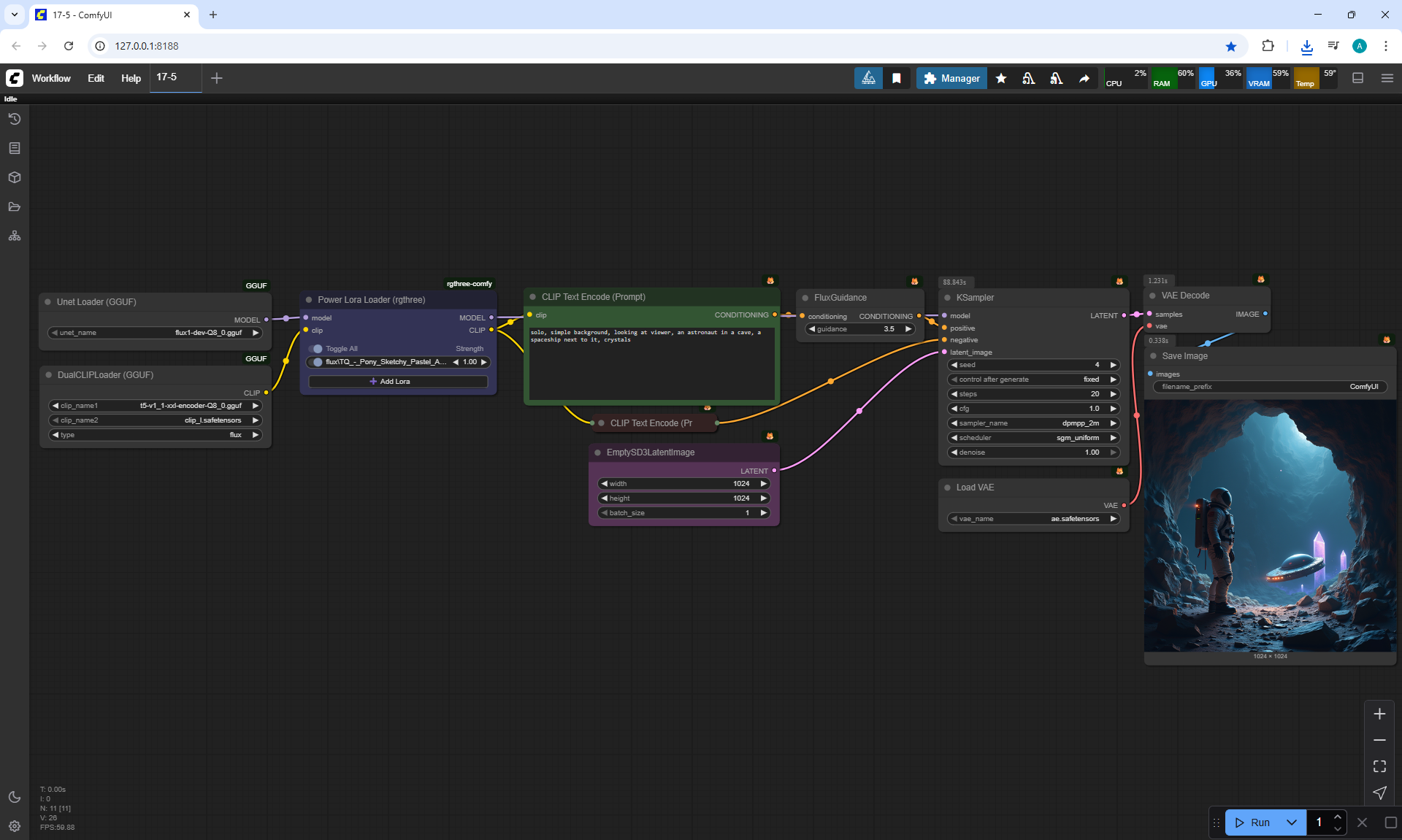This screenshot has width=1402, height=840.
Task: Toggle bottom panel visibility icon
Action: point(1358,78)
